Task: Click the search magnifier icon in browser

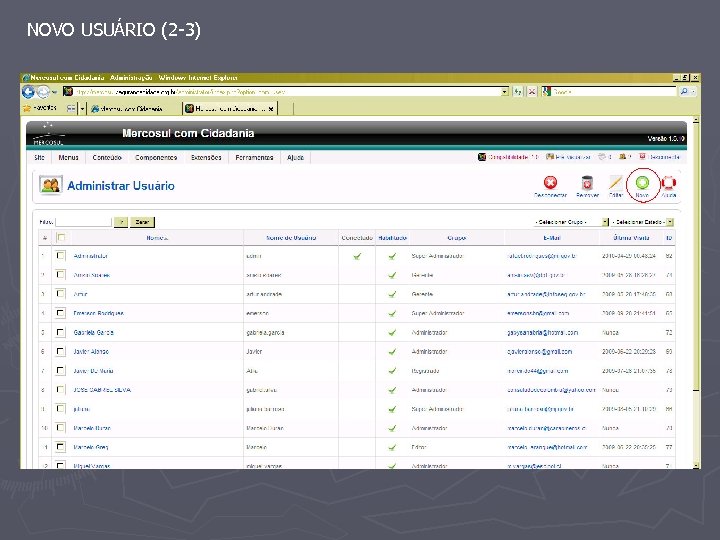Action: tap(684, 91)
